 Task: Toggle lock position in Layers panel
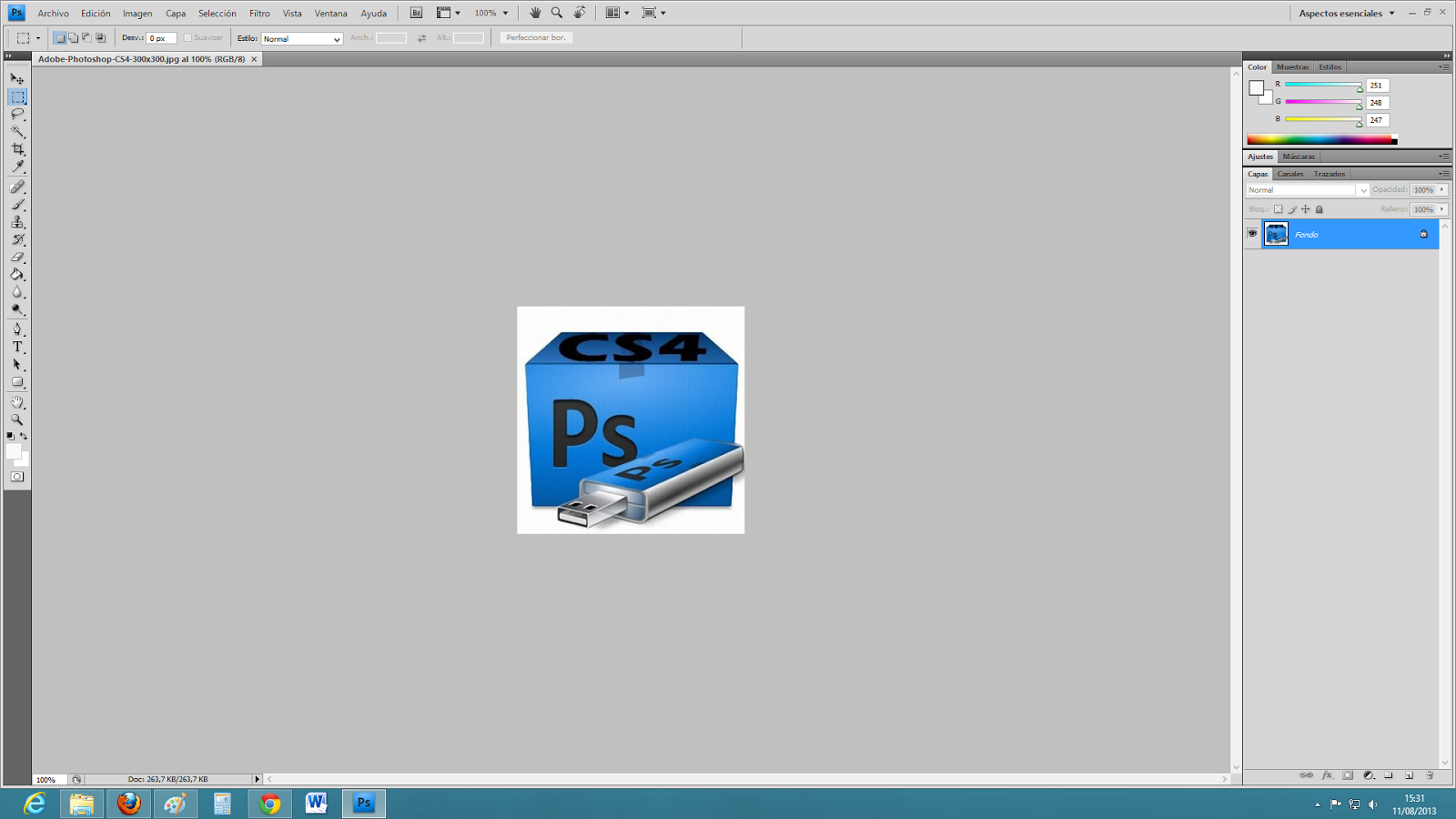point(1306,209)
